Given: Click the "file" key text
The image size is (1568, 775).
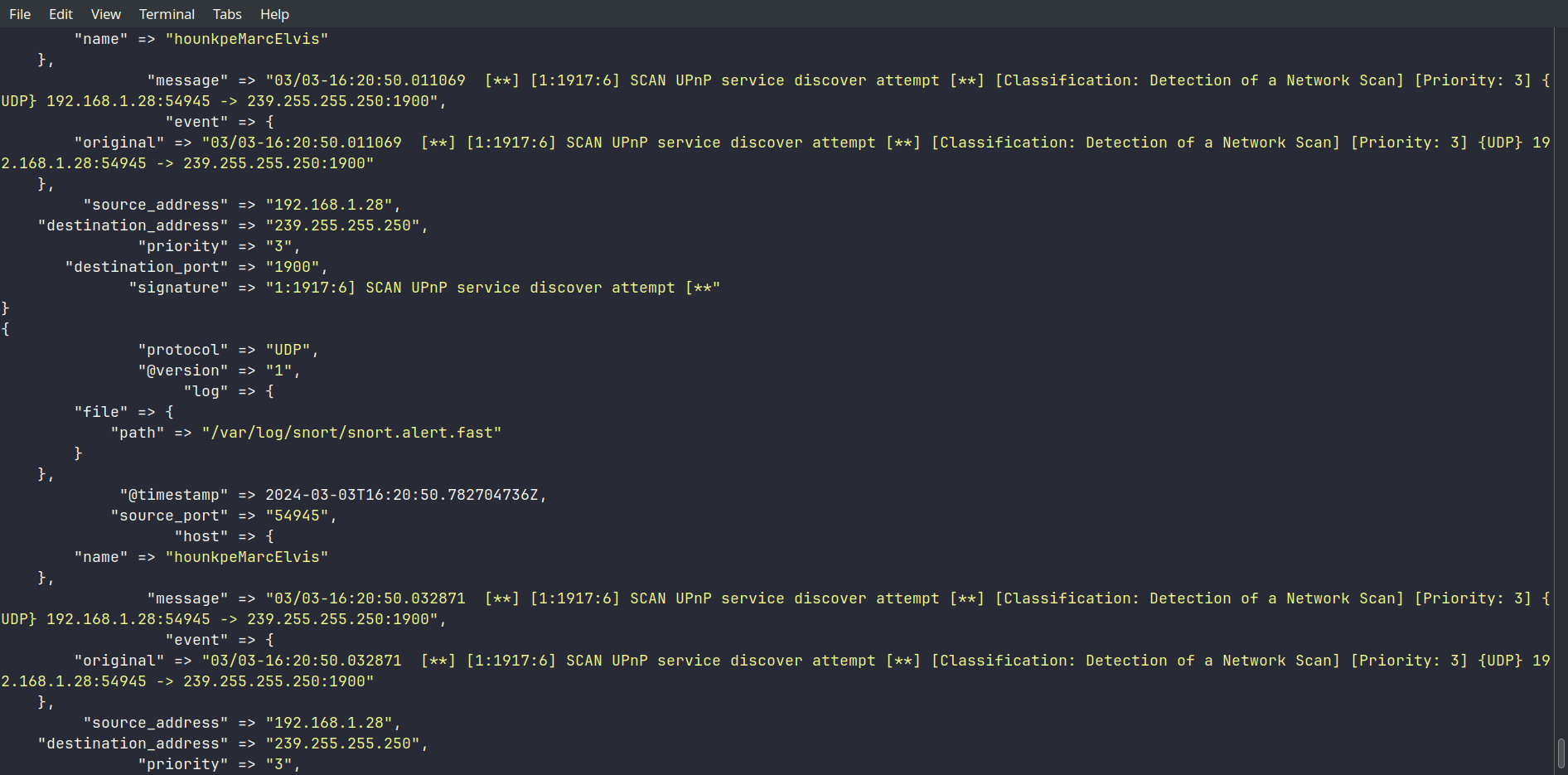Looking at the screenshot, I should (101, 412).
